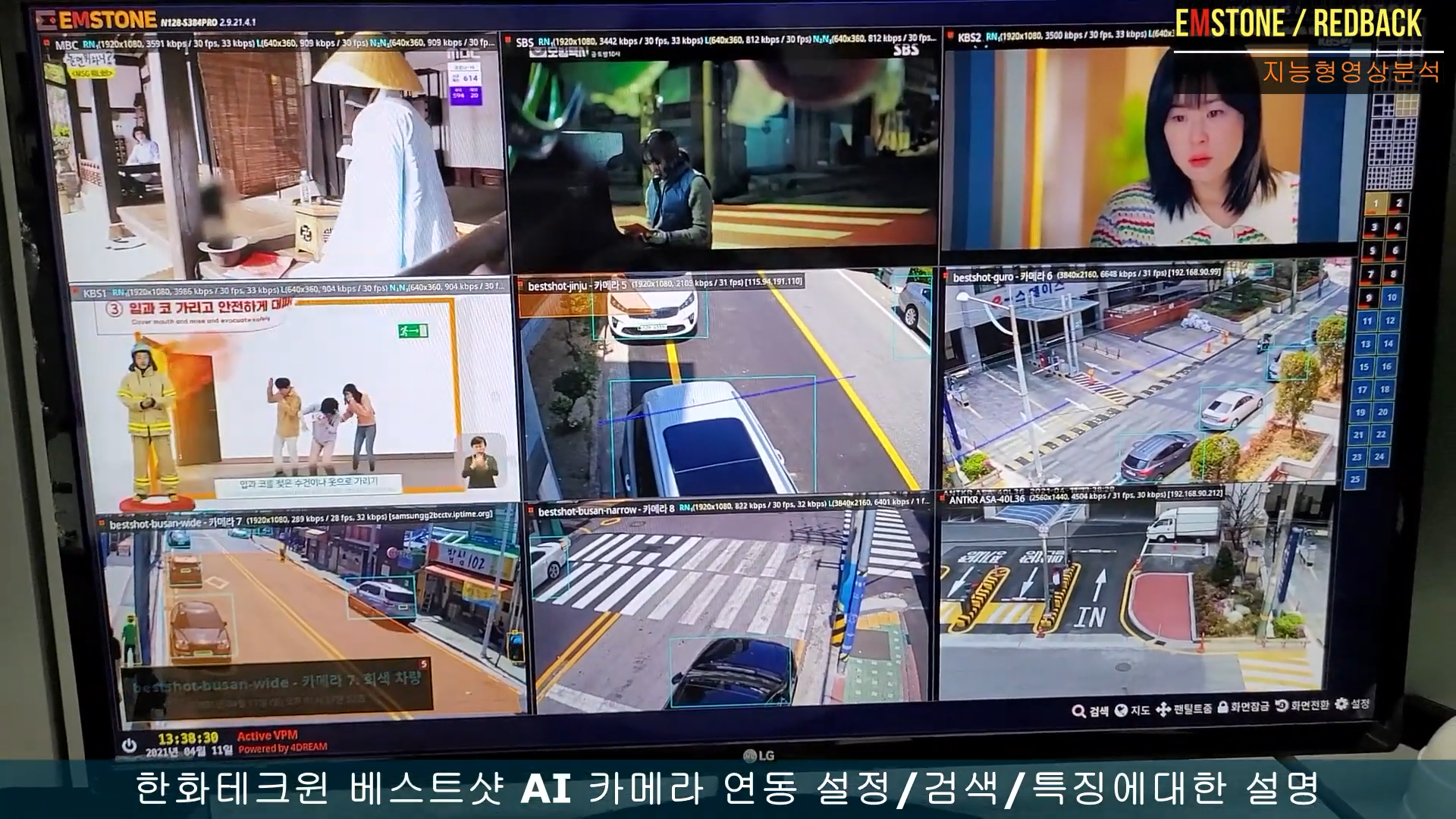1456x819 pixels.
Task: Select channel button 16
Action: (x=1387, y=366)
